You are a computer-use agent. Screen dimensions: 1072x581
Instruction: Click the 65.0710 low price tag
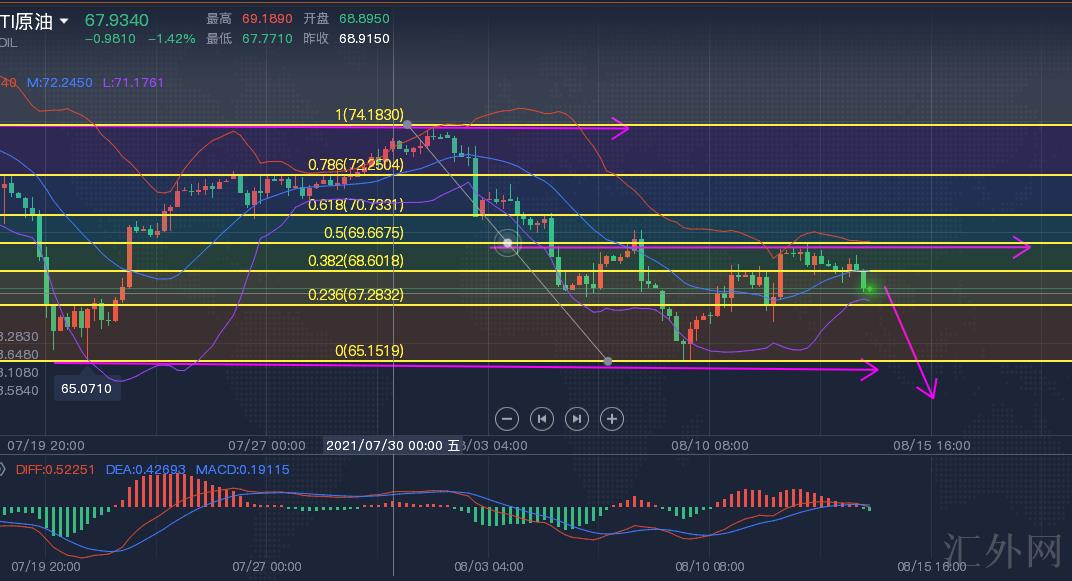86,386
